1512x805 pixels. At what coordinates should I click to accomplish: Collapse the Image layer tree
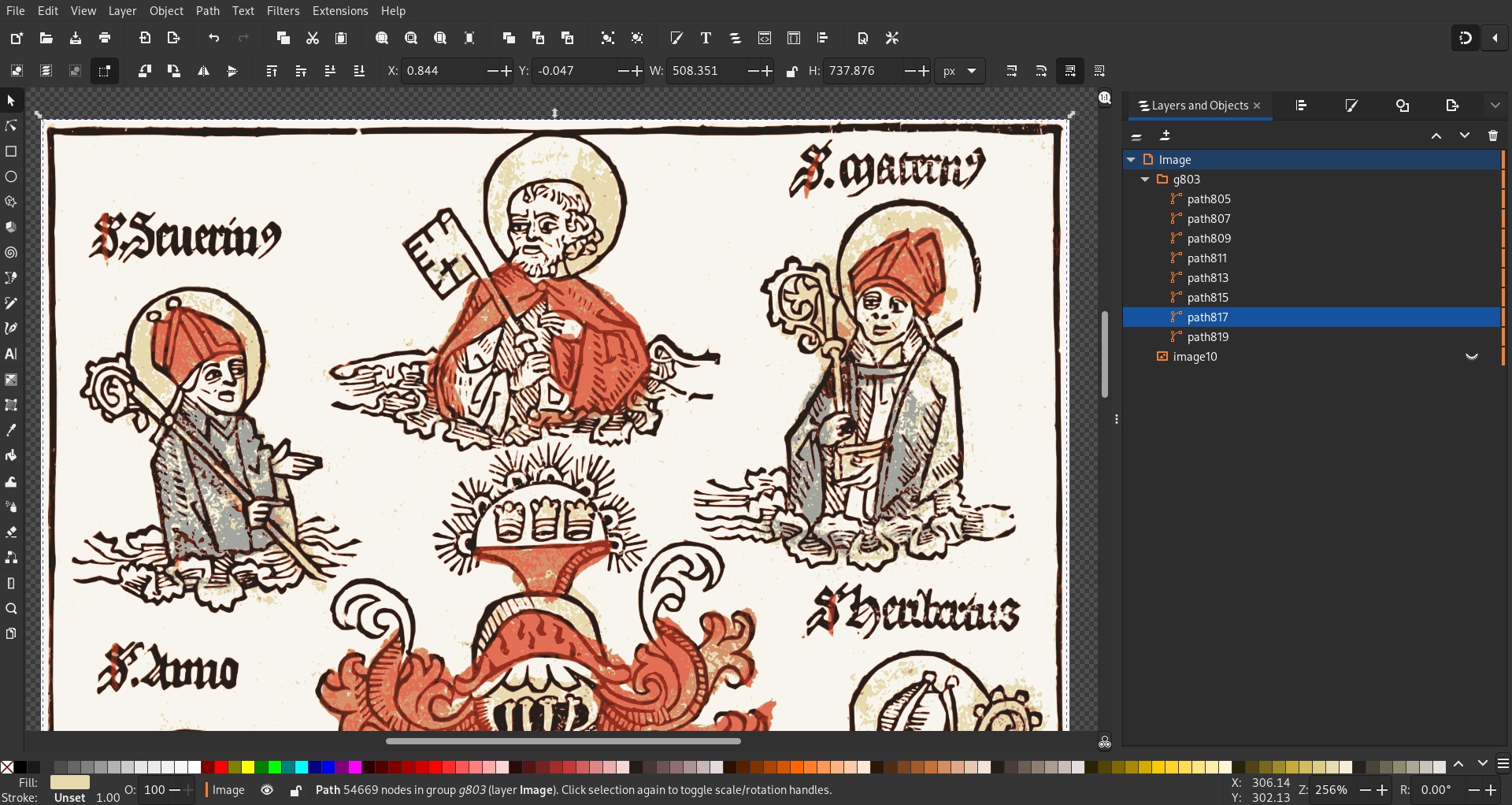[x=1131, y=160]
